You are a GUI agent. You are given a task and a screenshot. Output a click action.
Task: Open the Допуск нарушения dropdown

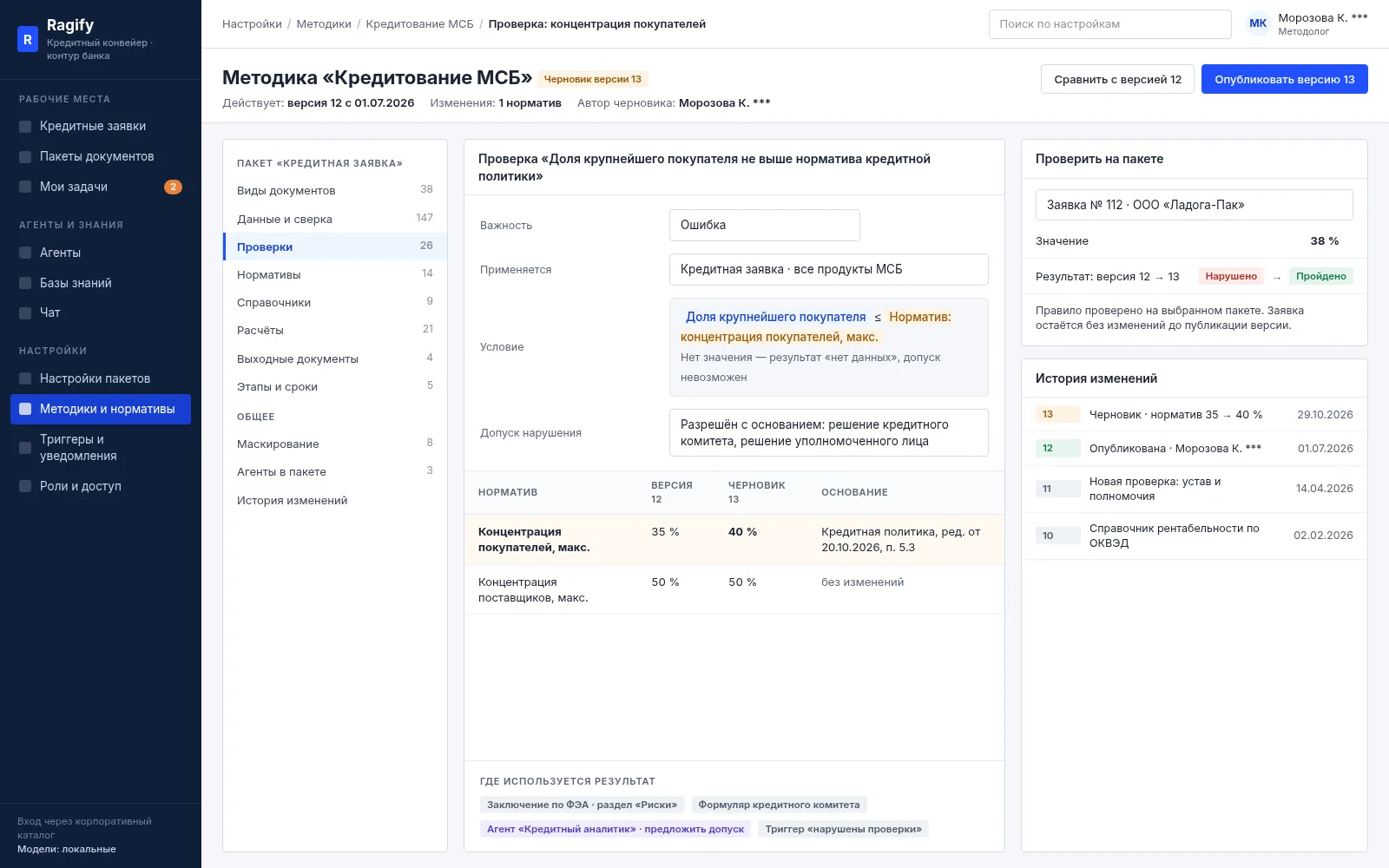tap(829, 432)
